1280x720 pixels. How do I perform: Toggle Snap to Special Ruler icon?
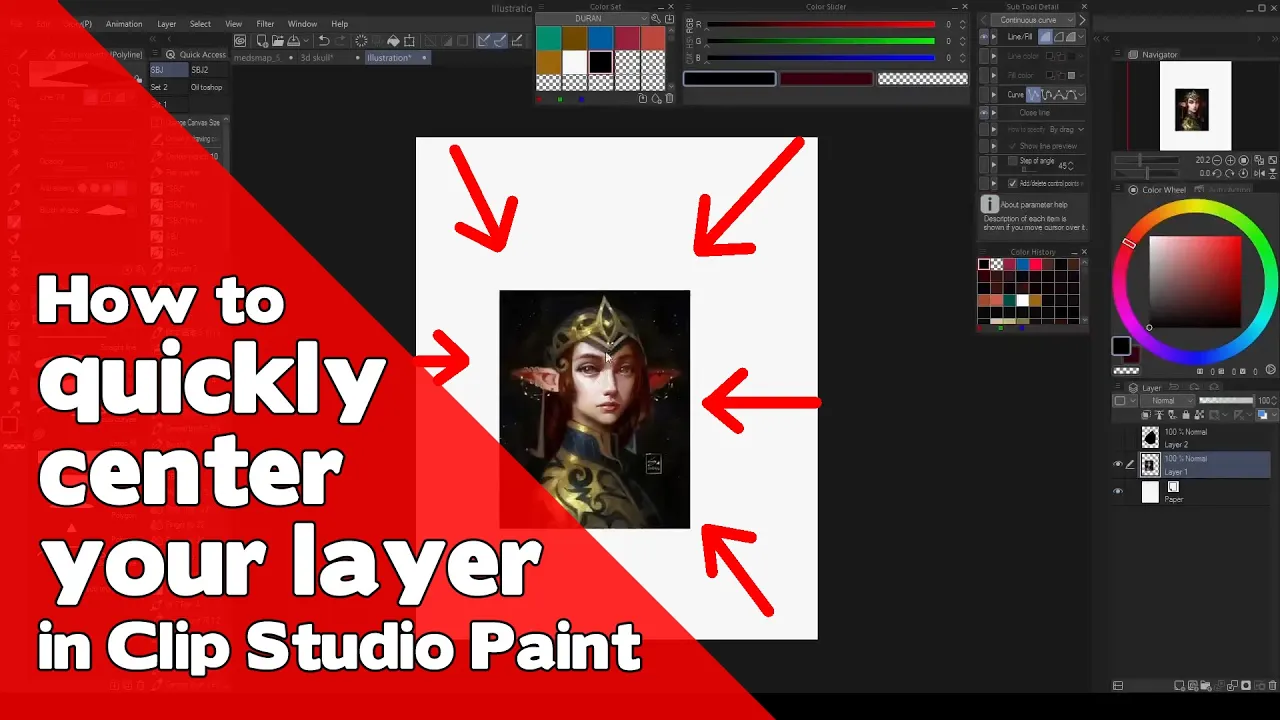pyautogui.click(x=499, y=41)
